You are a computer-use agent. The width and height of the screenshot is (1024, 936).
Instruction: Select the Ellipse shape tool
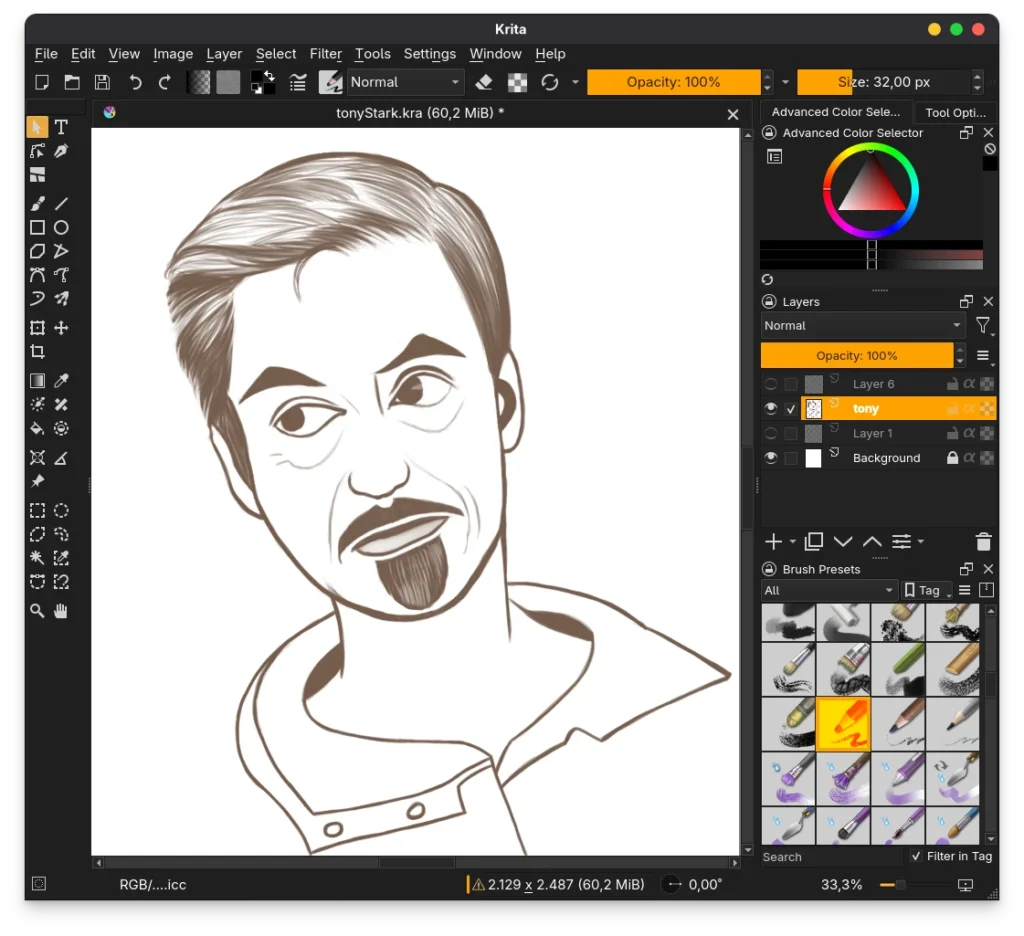click(x=61, y=227)
